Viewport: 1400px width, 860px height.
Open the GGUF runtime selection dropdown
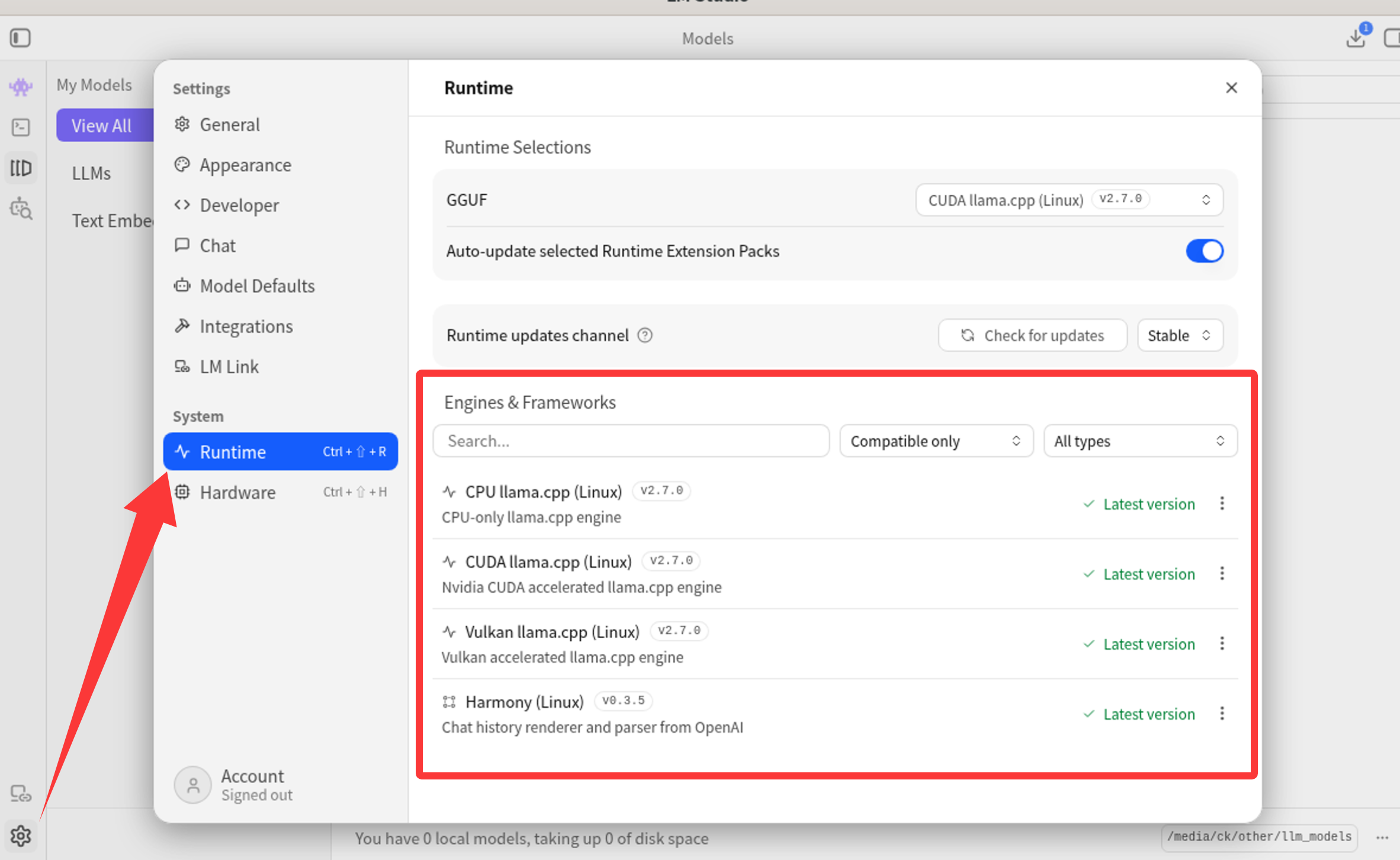point(1069,200)
